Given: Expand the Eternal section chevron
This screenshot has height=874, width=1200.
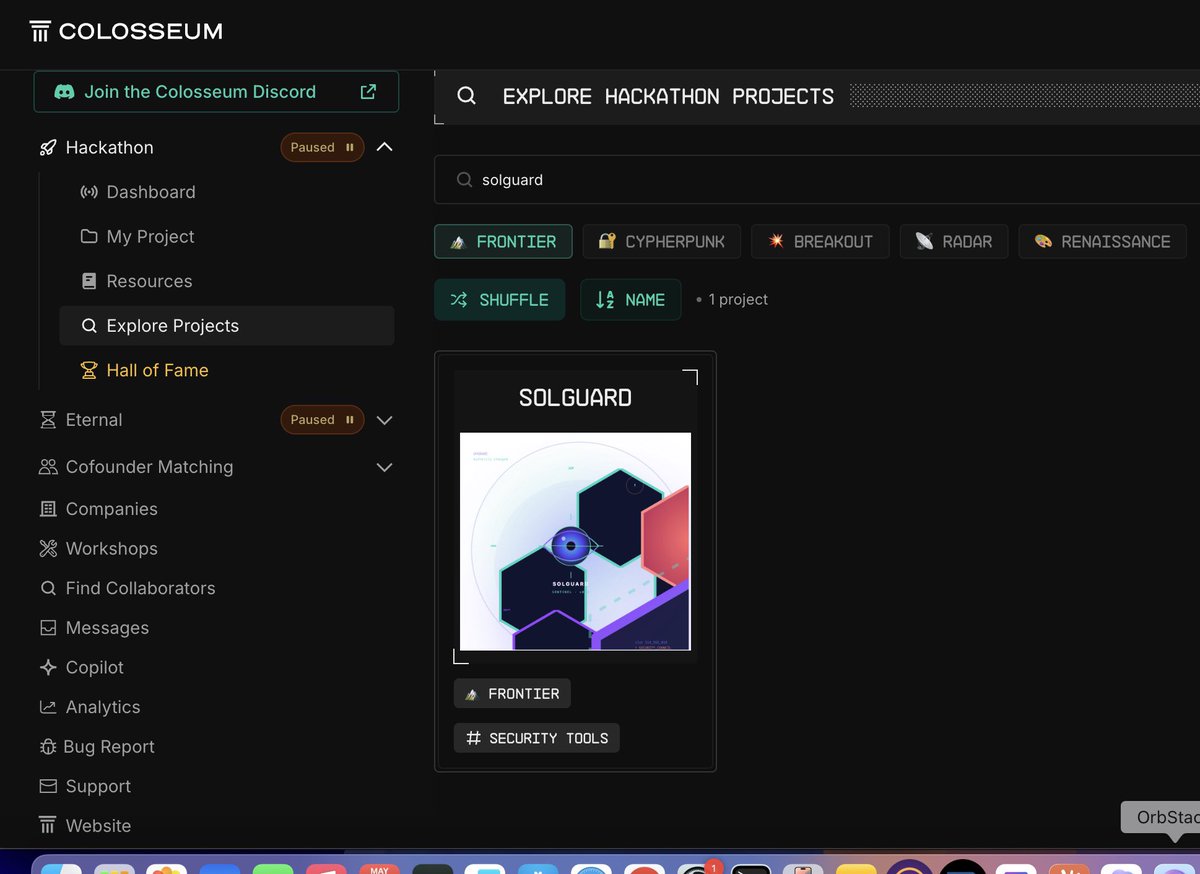Looking at the screenshot, I should pyautogui.click(x=384, y=420).
